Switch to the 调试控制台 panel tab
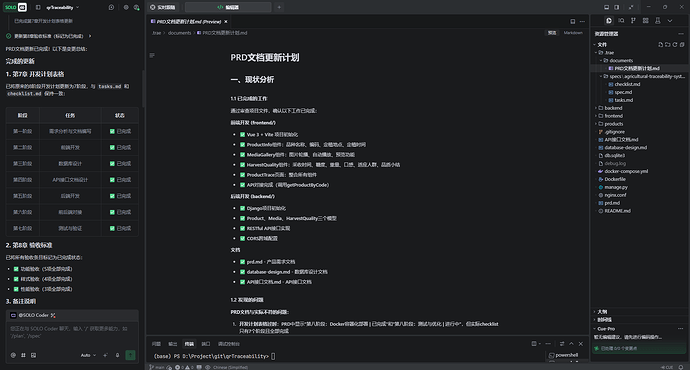Screen dimensions: 690x370 coord(228,344)
